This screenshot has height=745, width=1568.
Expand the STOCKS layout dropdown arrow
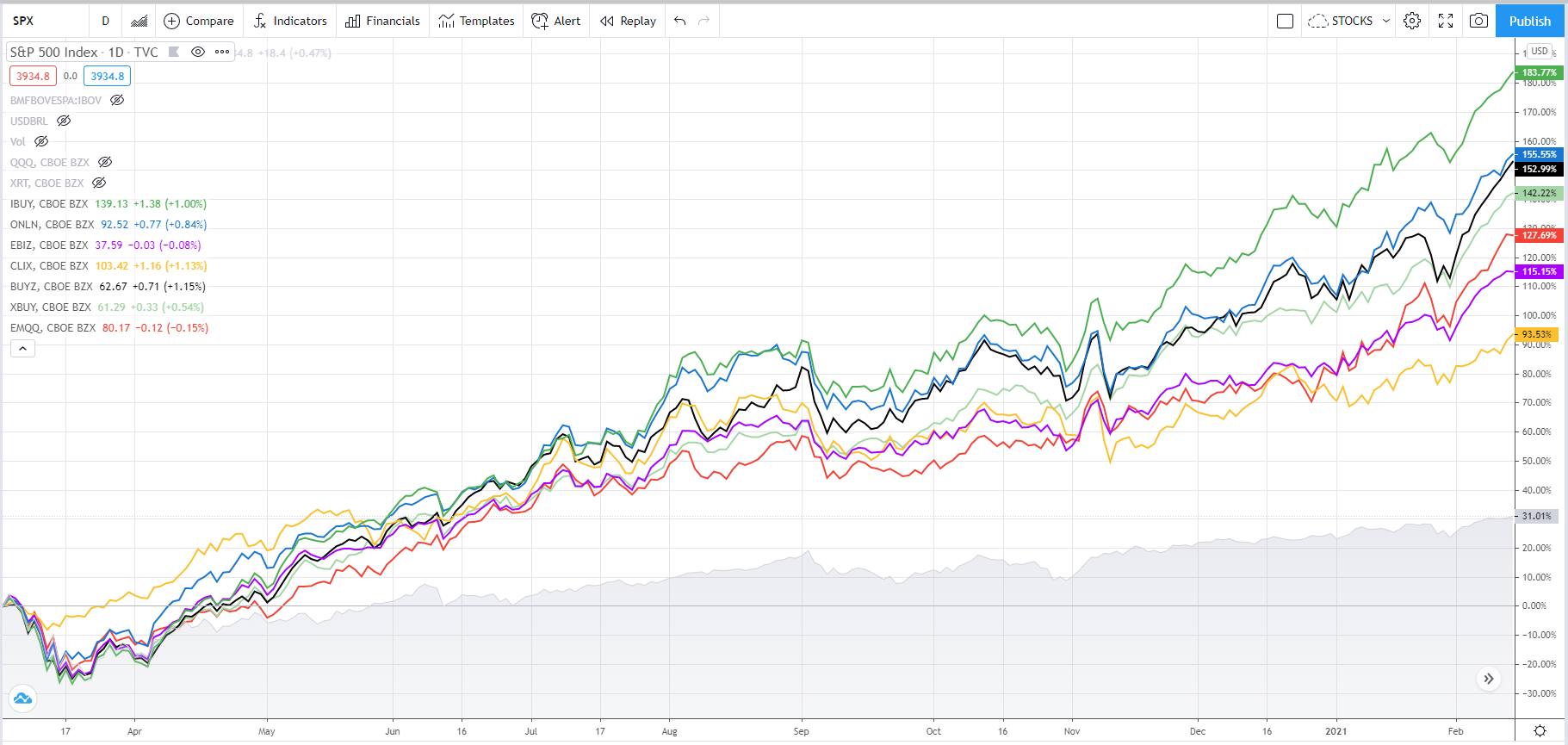click(x=1386, y=21)
